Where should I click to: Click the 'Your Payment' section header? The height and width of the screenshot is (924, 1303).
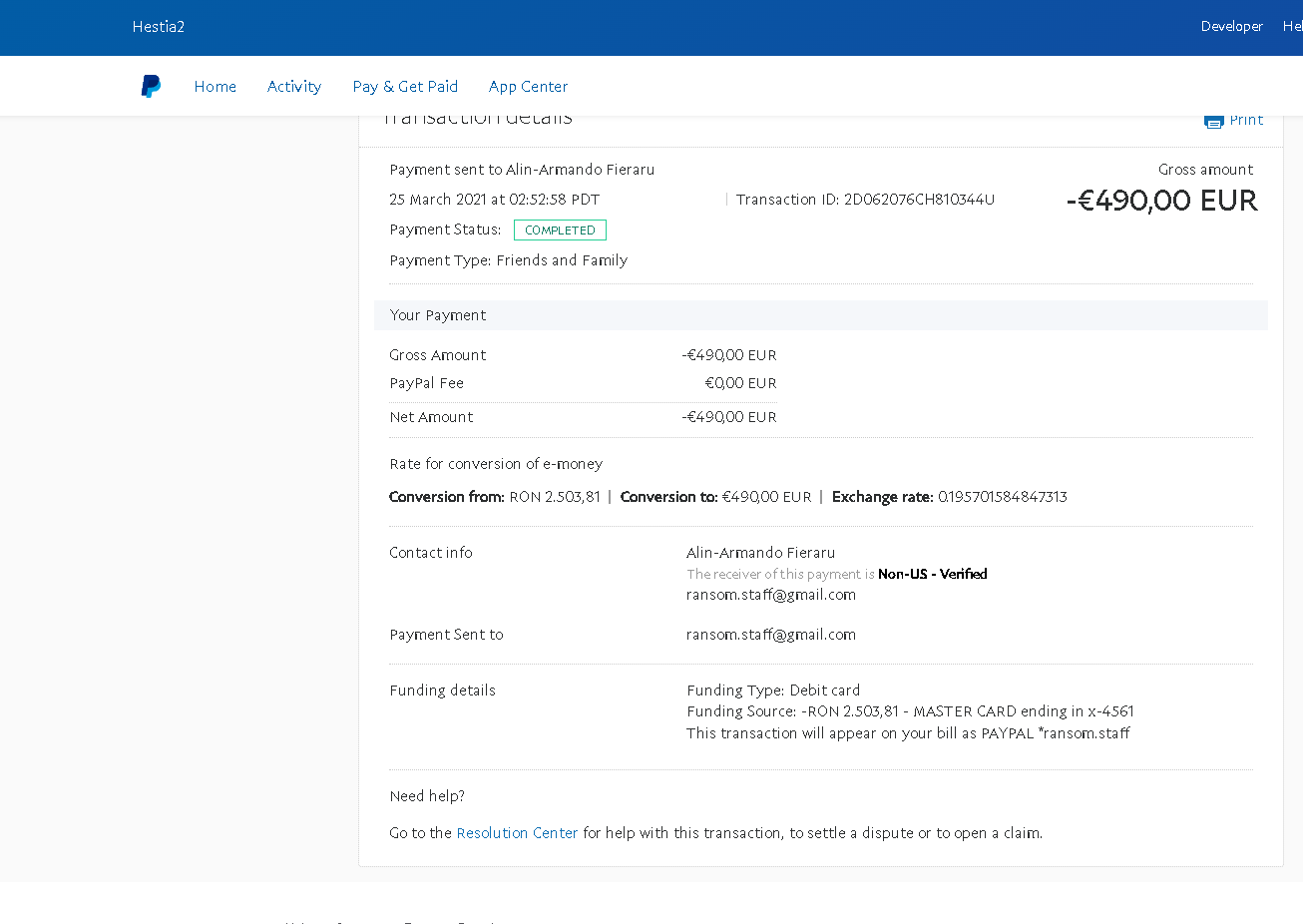820,315
